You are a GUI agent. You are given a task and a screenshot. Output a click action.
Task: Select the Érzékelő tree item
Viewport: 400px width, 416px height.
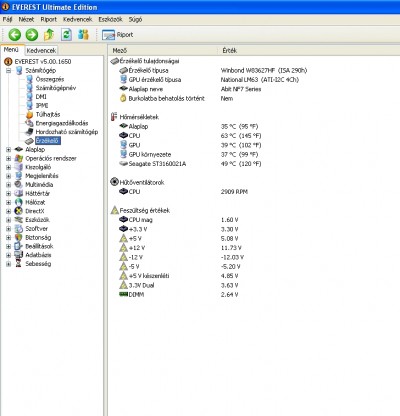(x=47, y=141)
